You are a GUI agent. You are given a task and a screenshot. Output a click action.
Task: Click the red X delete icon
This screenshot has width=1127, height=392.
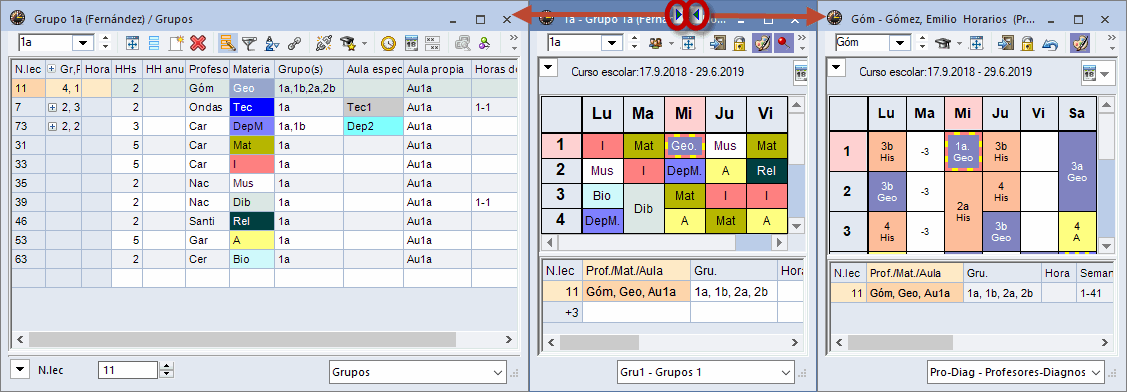(x=199, y=43)
